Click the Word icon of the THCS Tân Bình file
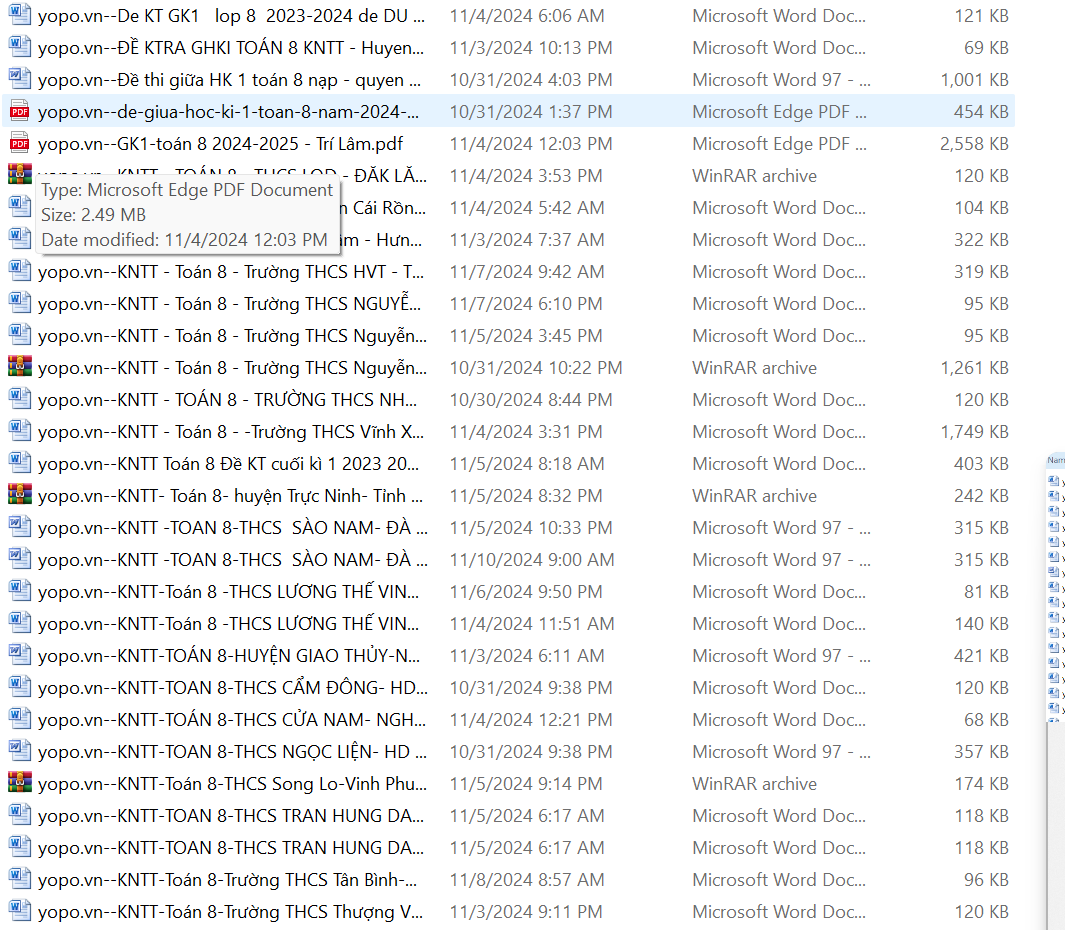 (x=19, y=880)
